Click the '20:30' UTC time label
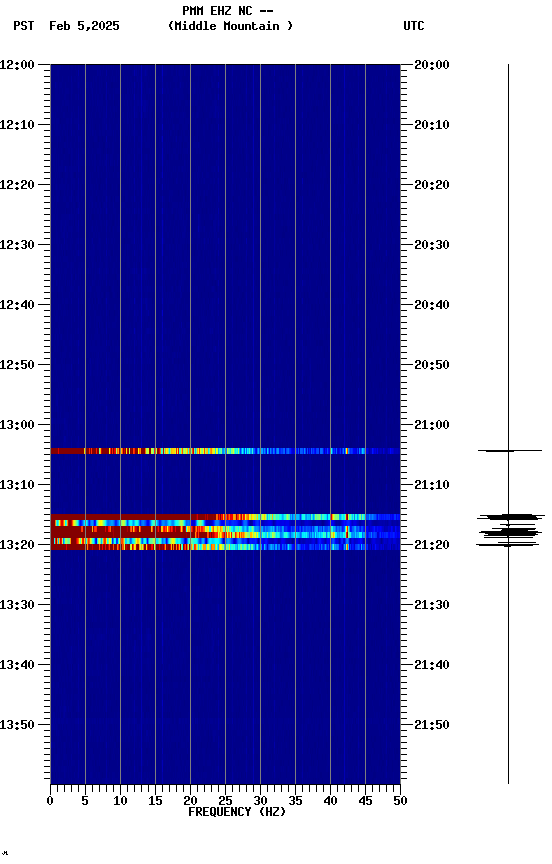 tap(432, 245)
